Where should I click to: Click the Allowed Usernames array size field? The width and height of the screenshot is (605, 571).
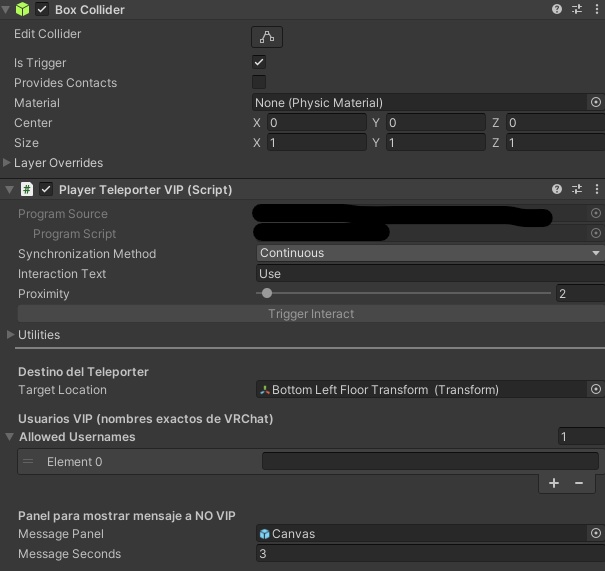click(581, 437)
